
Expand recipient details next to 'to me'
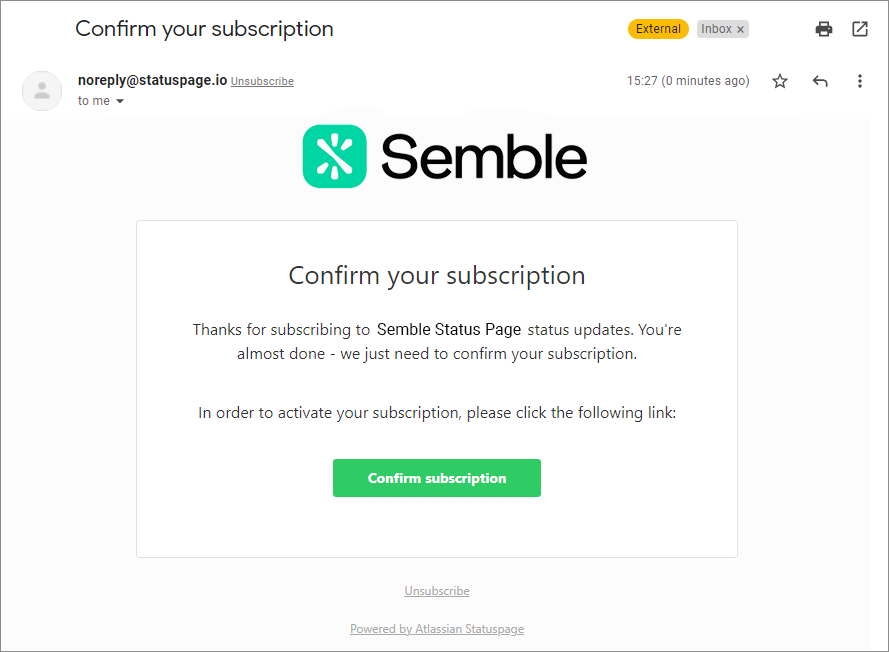(x=120, y=101)
